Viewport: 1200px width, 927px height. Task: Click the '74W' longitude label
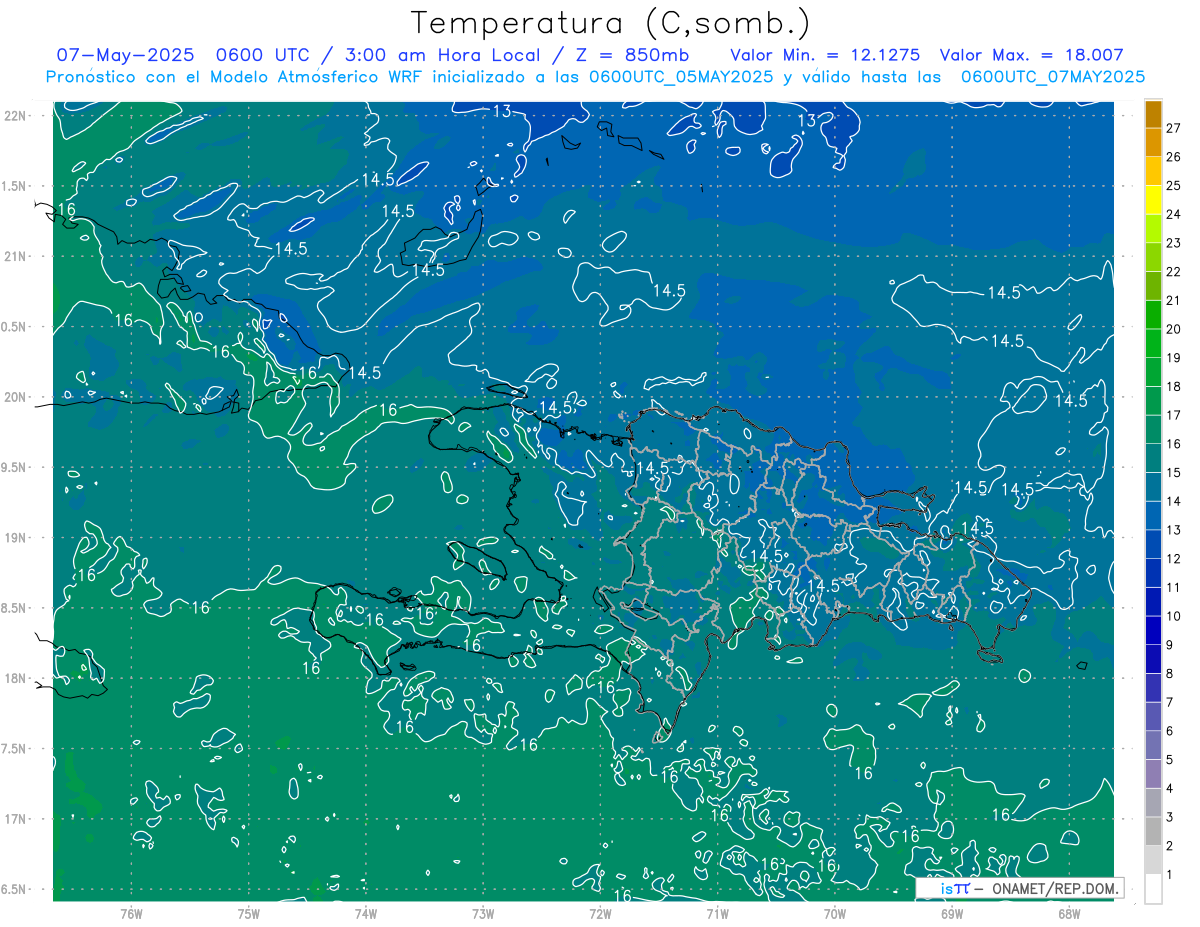[x=366, y=913]
